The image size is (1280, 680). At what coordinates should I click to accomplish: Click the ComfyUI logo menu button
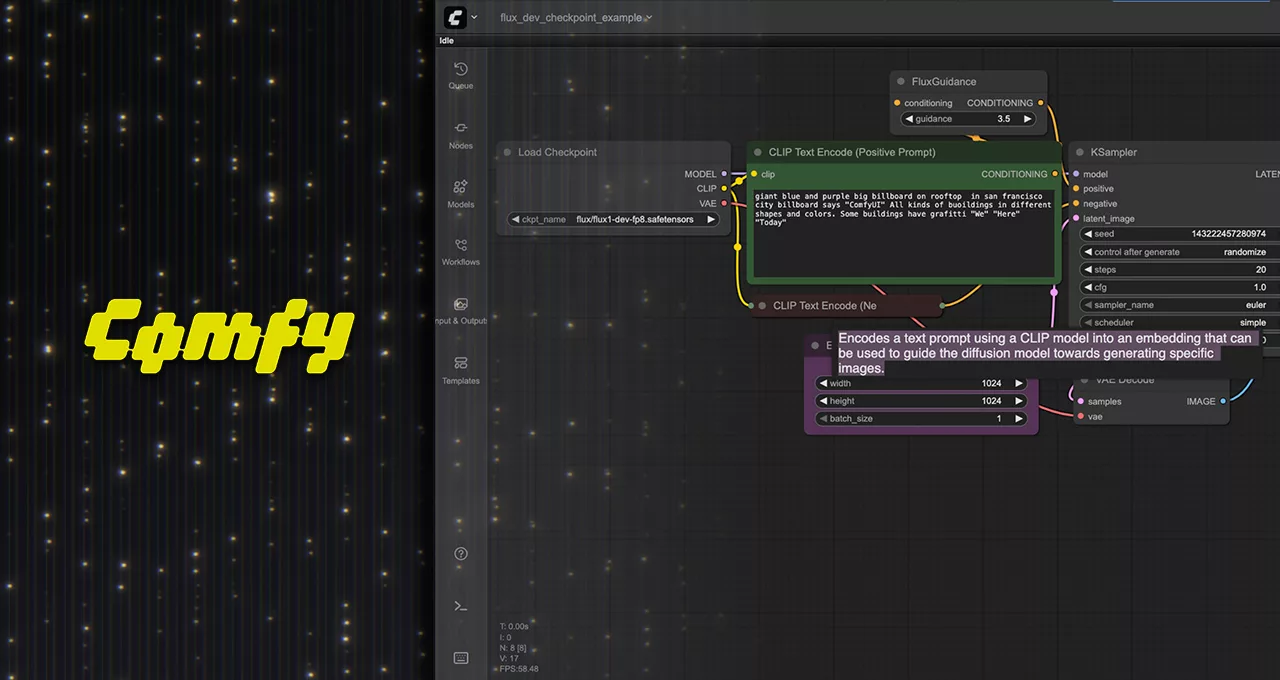[456, 17]
